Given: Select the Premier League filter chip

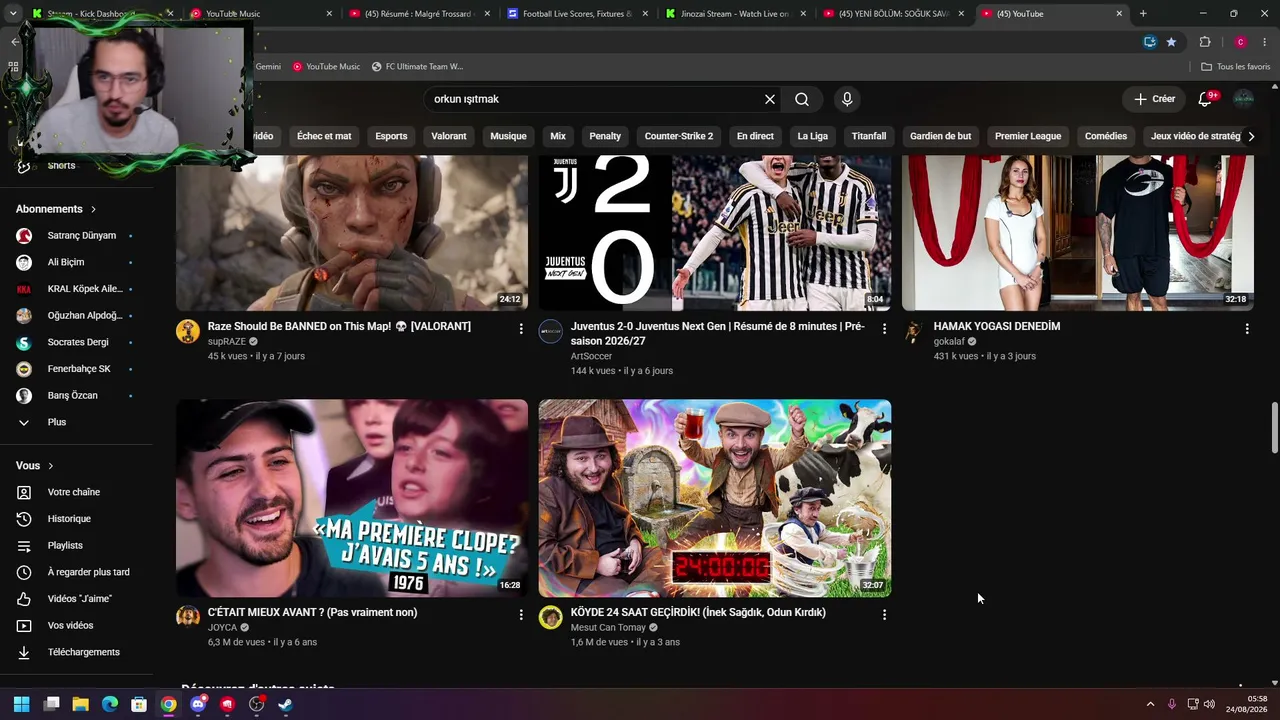Looking at the screenshot, I should (x=1028, y=136).
